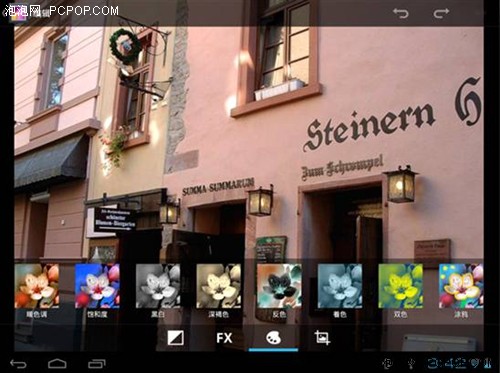Screen dimensions: 500x373
Task: Open the system clock in status bar
Action: (x=448, y=363)
